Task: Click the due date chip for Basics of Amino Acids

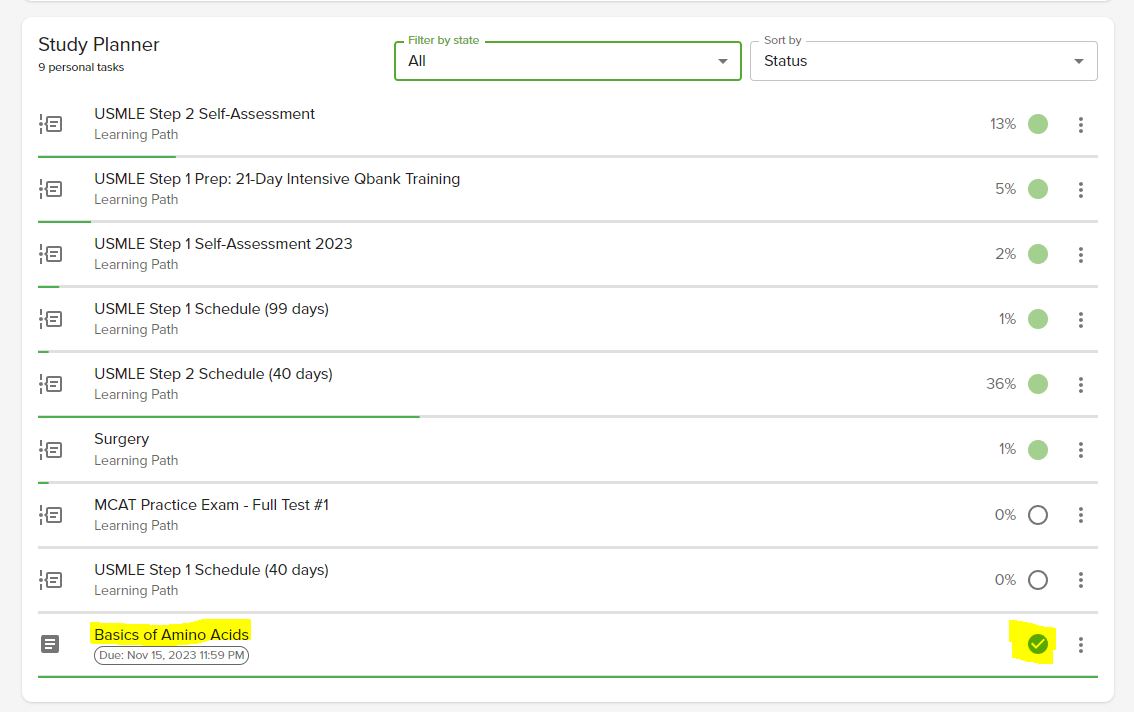Action: pos(171,656)
